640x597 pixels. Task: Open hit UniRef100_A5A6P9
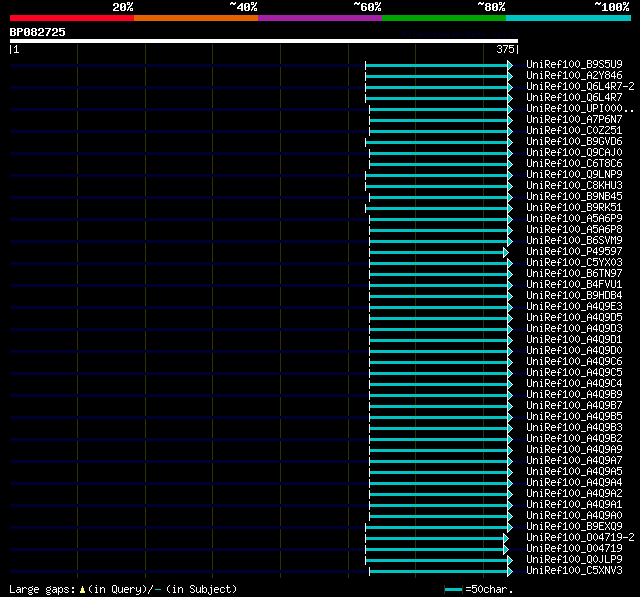(574, 219)
